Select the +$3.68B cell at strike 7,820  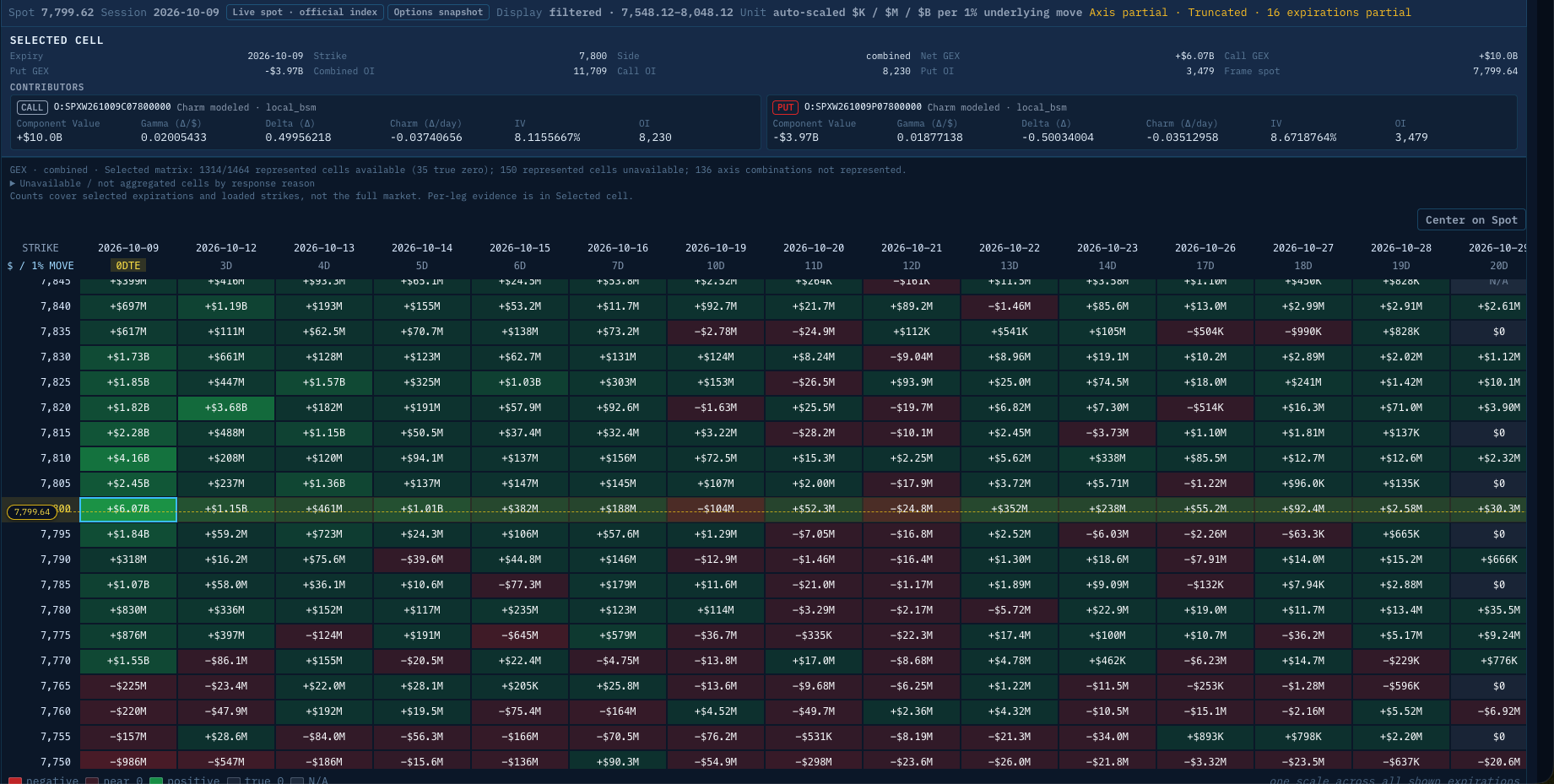tap(226, 408)
